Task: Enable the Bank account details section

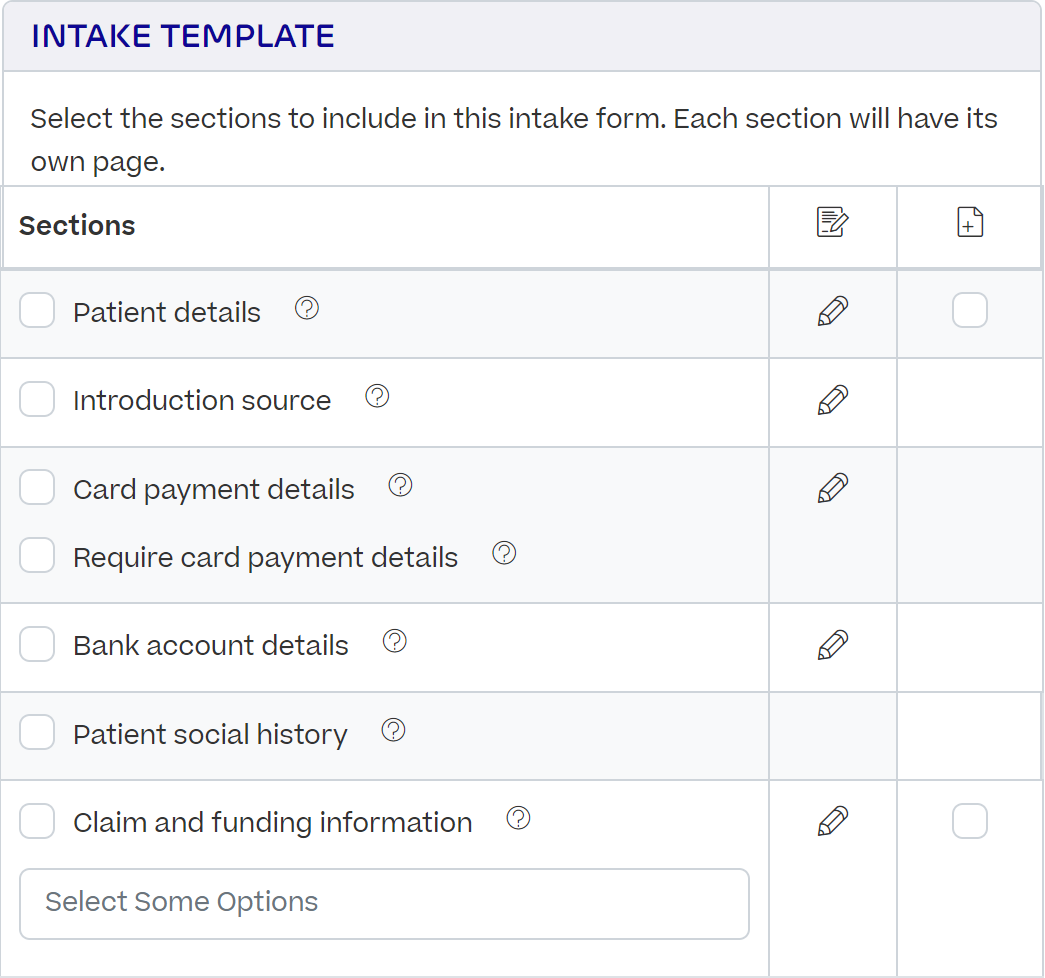Action: click(x=37, y=644)
